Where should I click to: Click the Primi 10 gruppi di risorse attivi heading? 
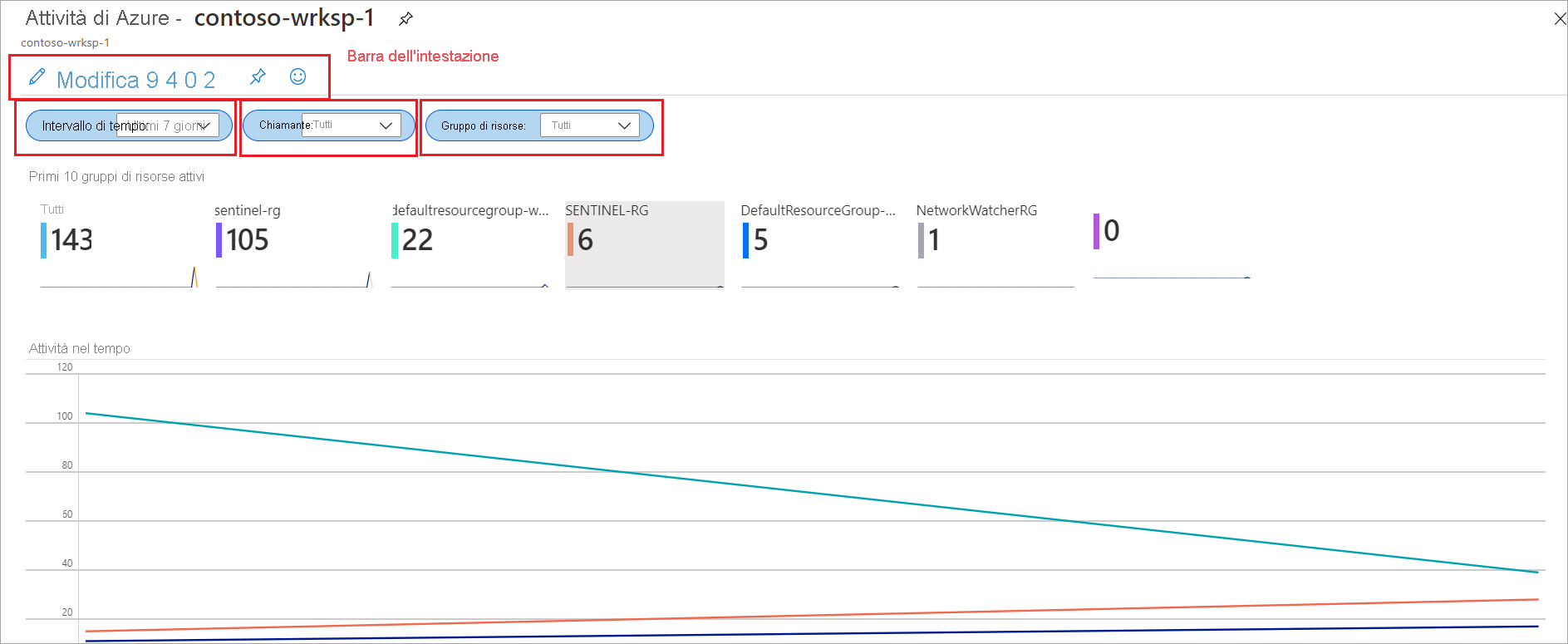tap(116, 176)
